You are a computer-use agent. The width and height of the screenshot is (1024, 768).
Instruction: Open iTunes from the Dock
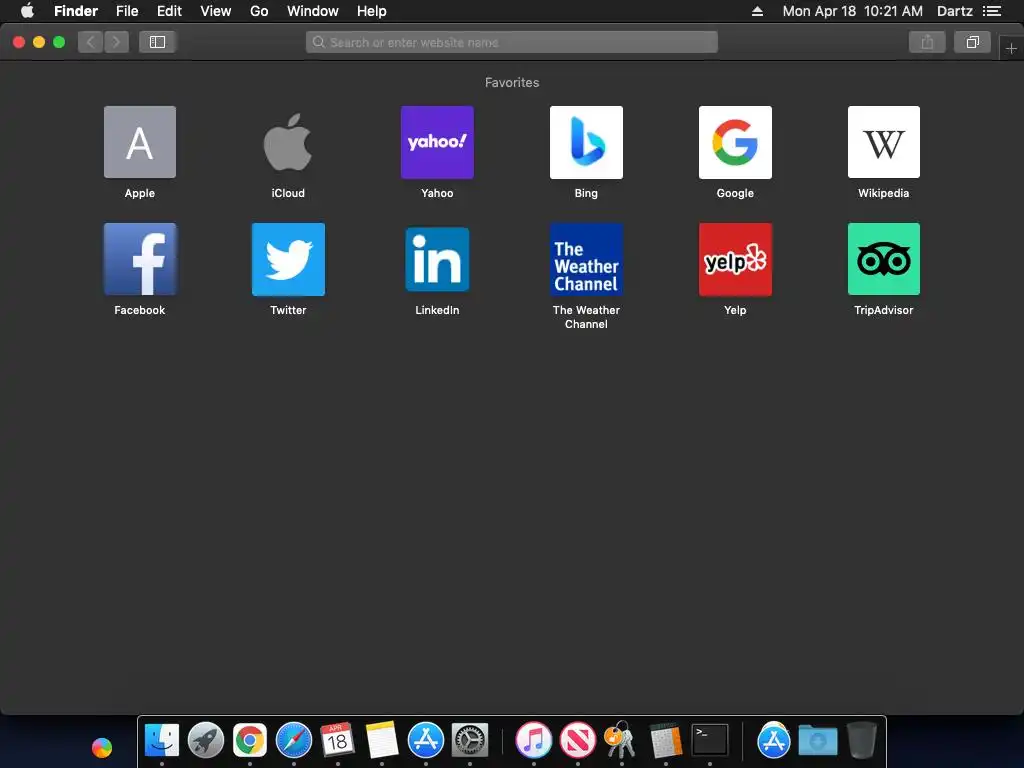pyautogui.click(x=534, y=741)
